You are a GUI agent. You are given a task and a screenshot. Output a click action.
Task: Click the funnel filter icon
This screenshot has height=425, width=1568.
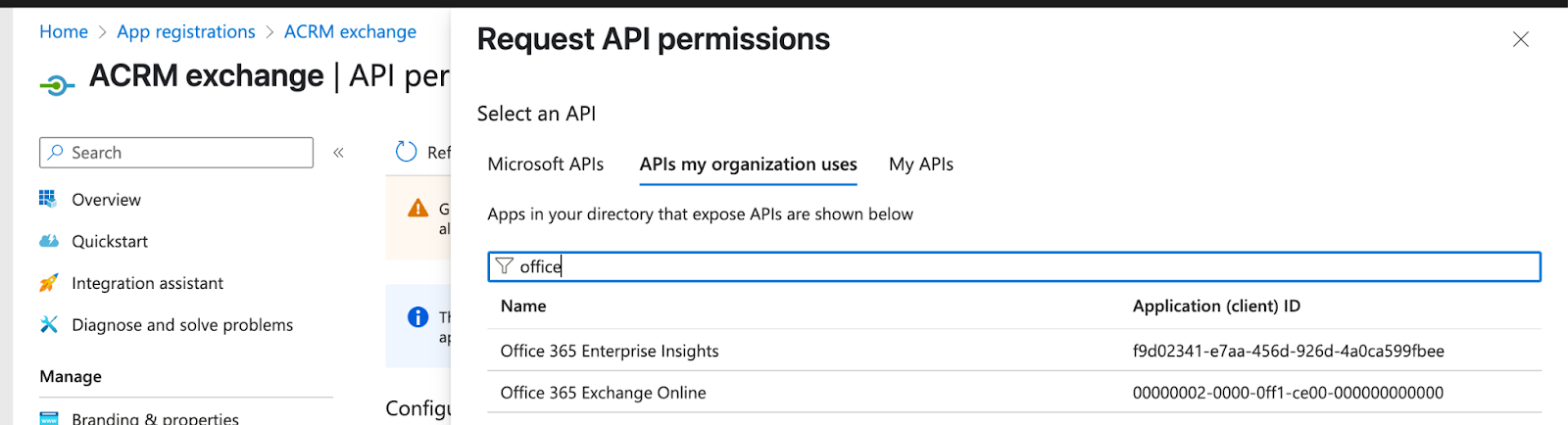point(505,266)
